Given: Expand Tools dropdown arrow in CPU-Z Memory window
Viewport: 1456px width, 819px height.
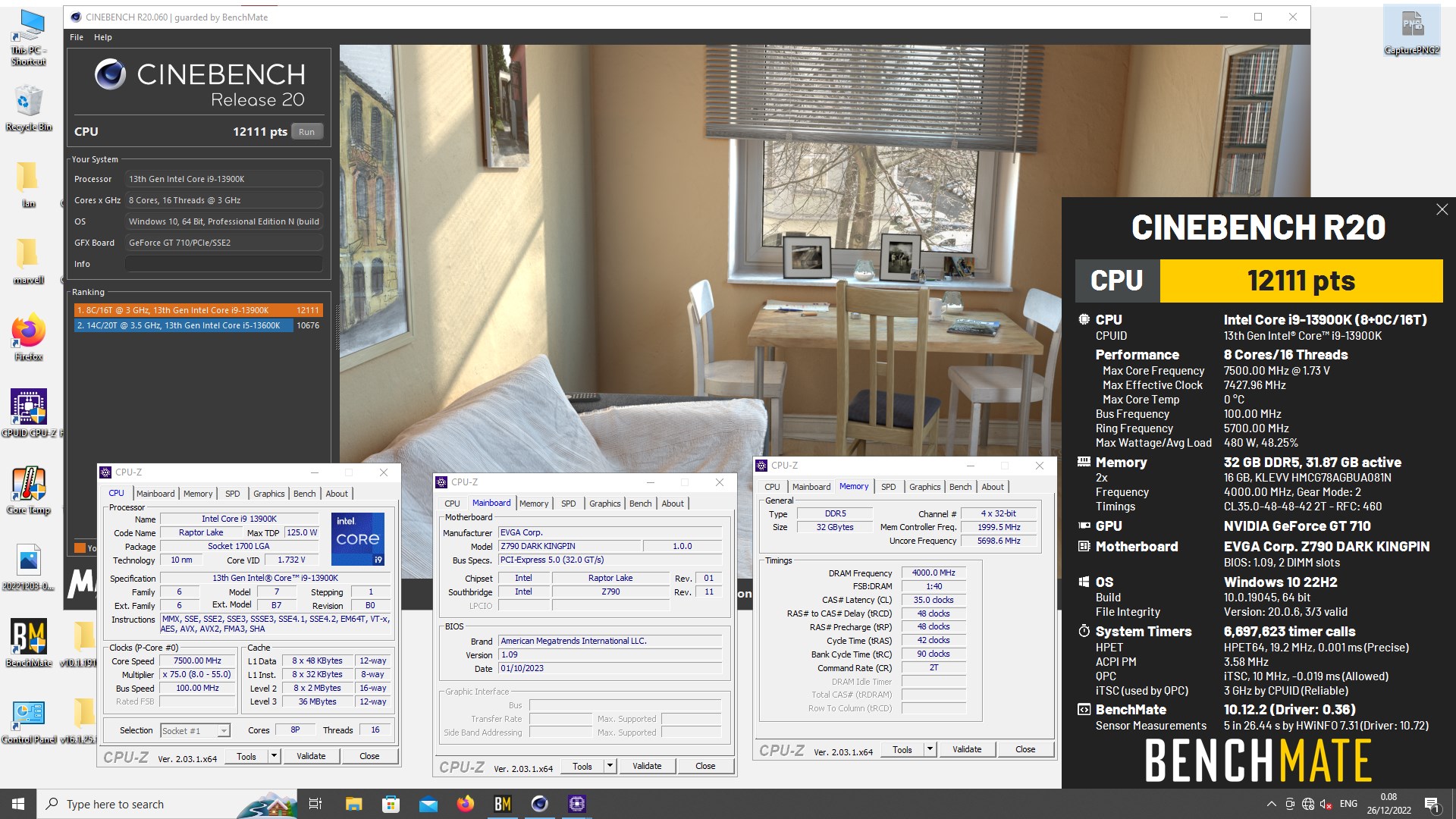Looking at the screenshot, I should point(930,749).
